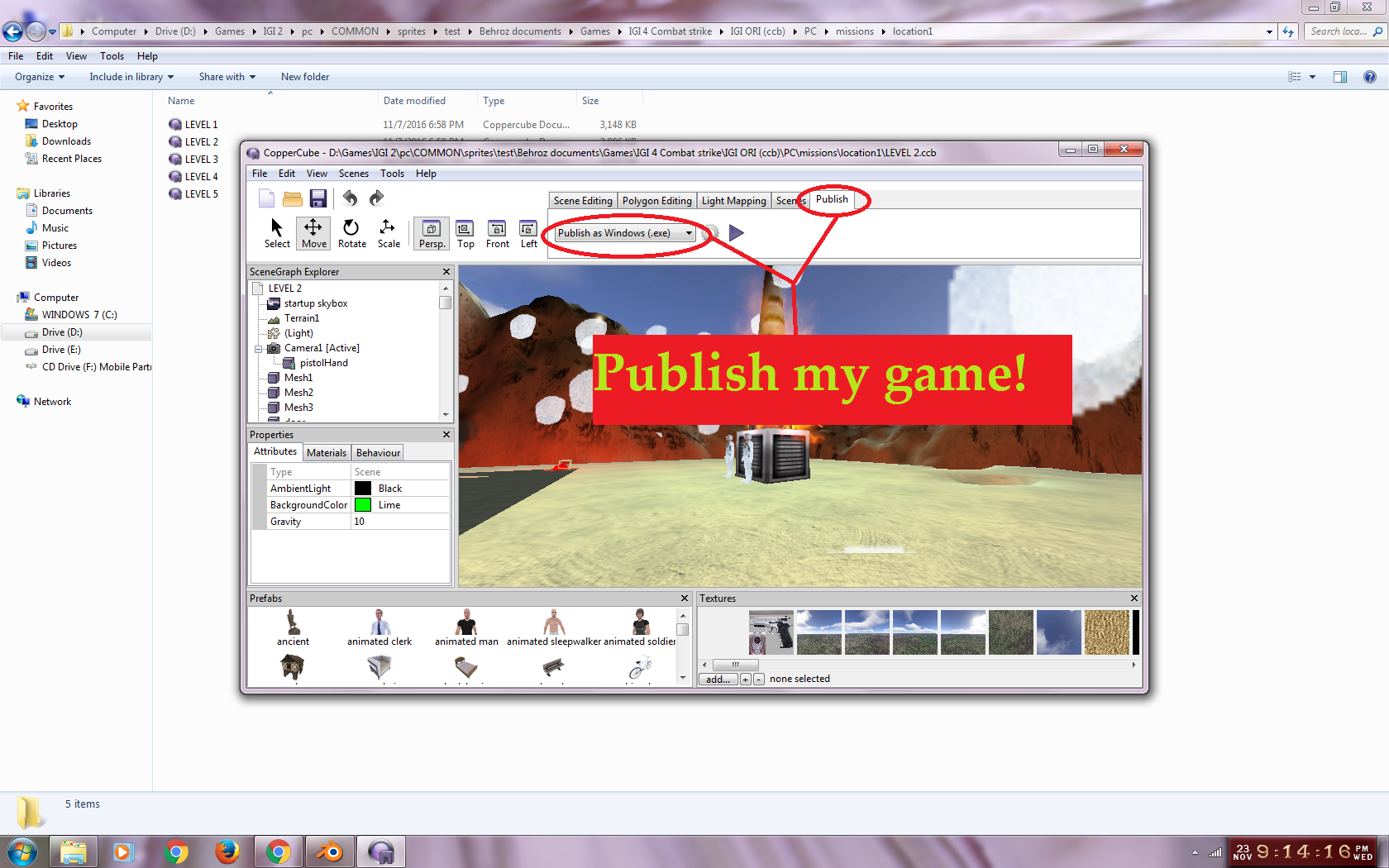Click the BackgroundColor lime color swatch
The width and height of the screenshot is (1389, 868).
pyautogui.click(x=363, y=505)
